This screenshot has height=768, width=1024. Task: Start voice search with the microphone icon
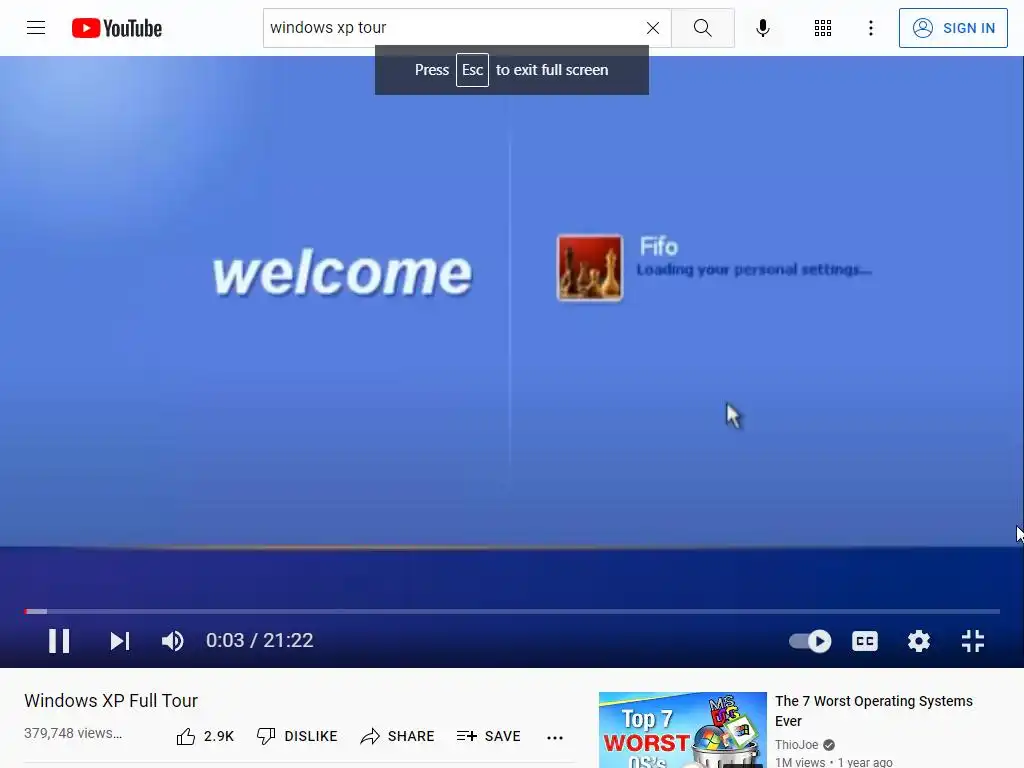click(x=762, y=28)
